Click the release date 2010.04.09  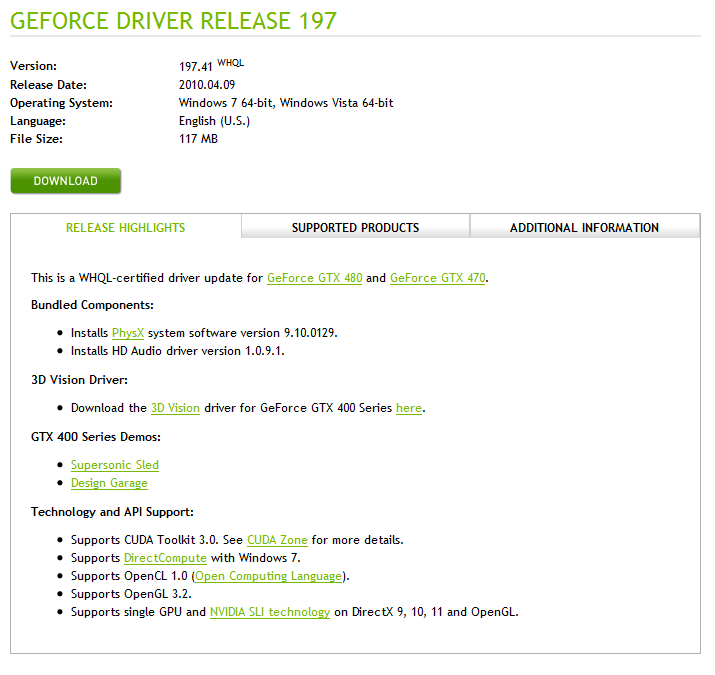pyautogui.click(x=207, y=85)
